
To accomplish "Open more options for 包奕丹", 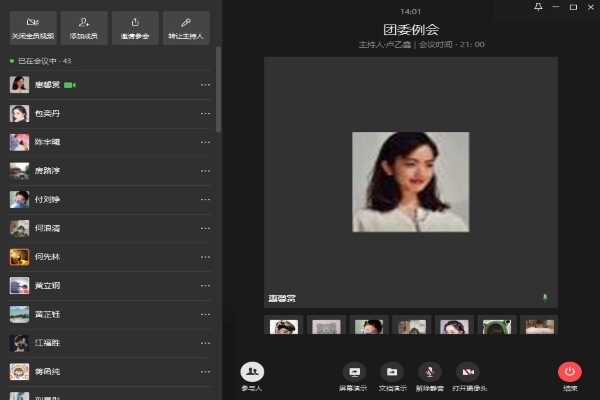I will click(205, 114).
